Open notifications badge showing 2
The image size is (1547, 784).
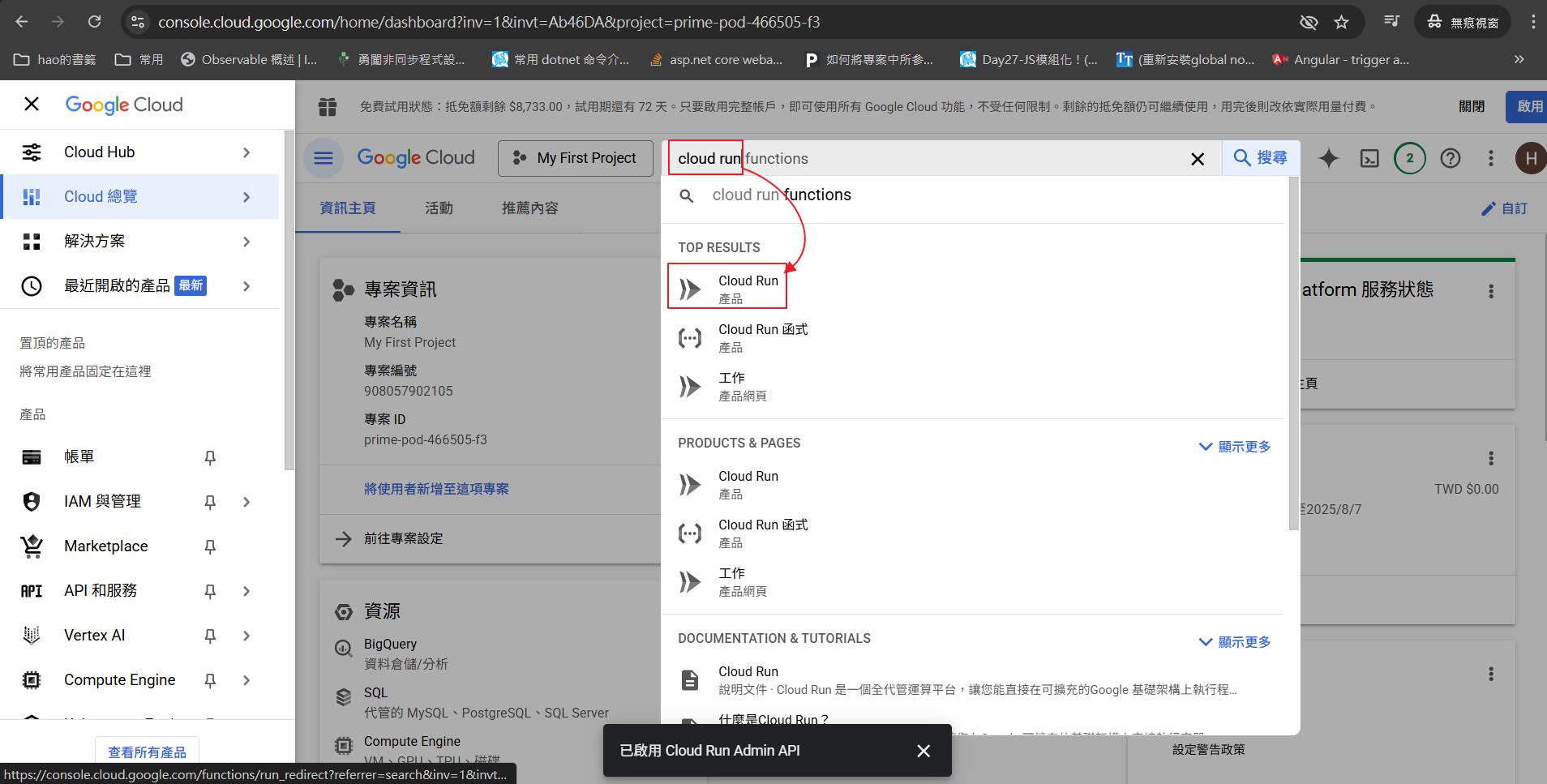tap(1409, 158)
